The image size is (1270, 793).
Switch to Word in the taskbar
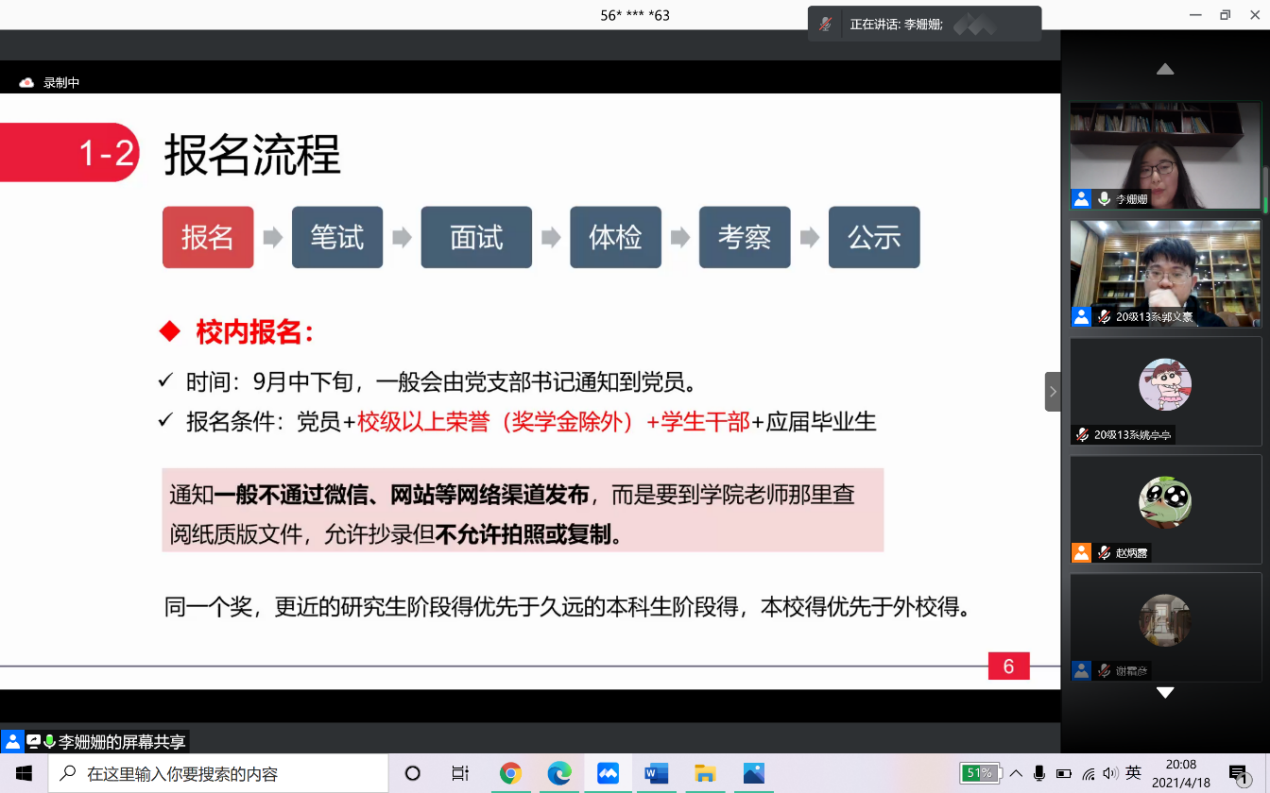point(656,773)
